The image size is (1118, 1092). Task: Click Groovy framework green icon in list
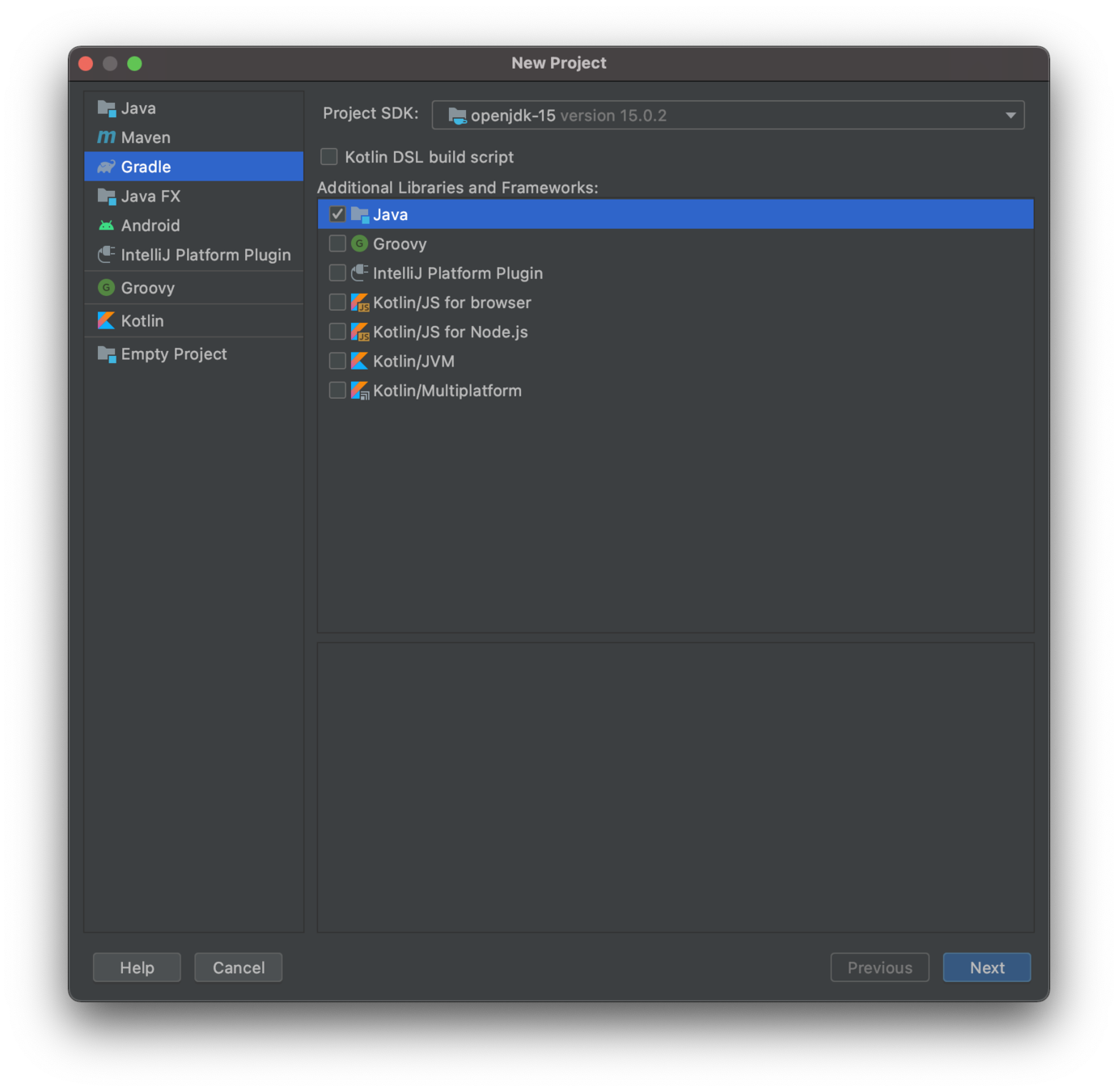[x=360, y=243]
